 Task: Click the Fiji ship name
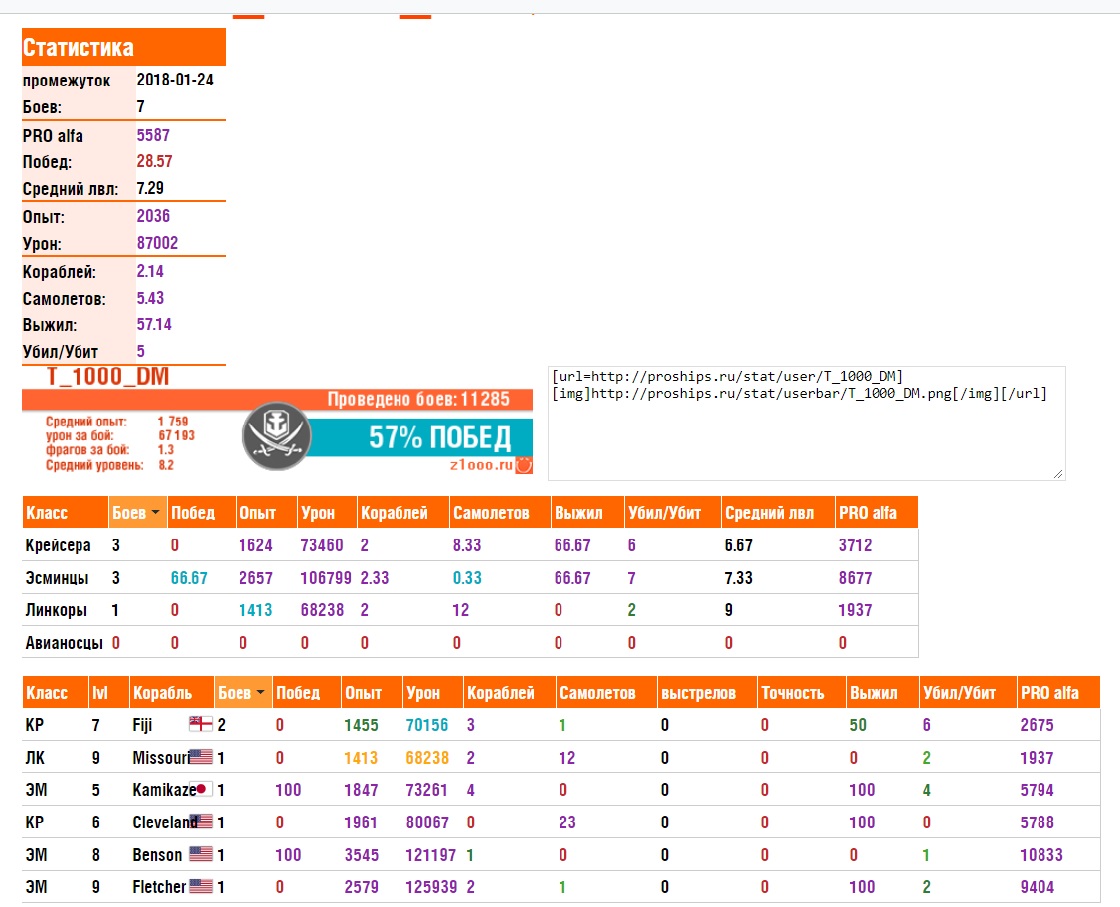click(x=142, y=725)
